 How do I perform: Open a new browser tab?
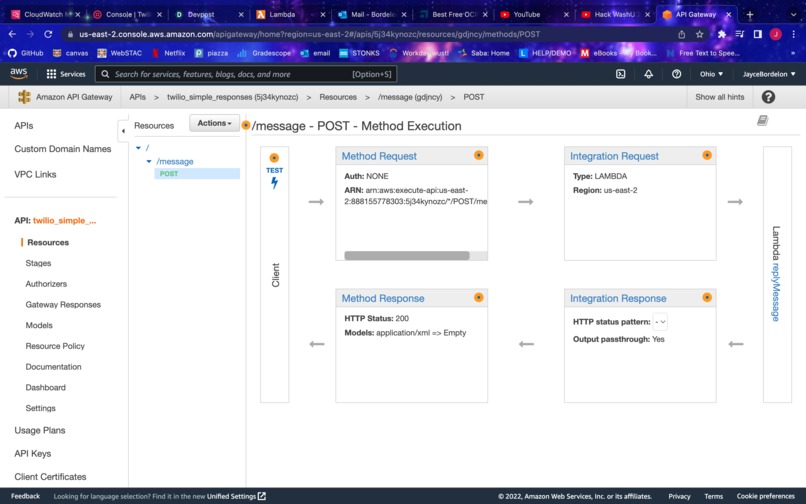(749, 14)
